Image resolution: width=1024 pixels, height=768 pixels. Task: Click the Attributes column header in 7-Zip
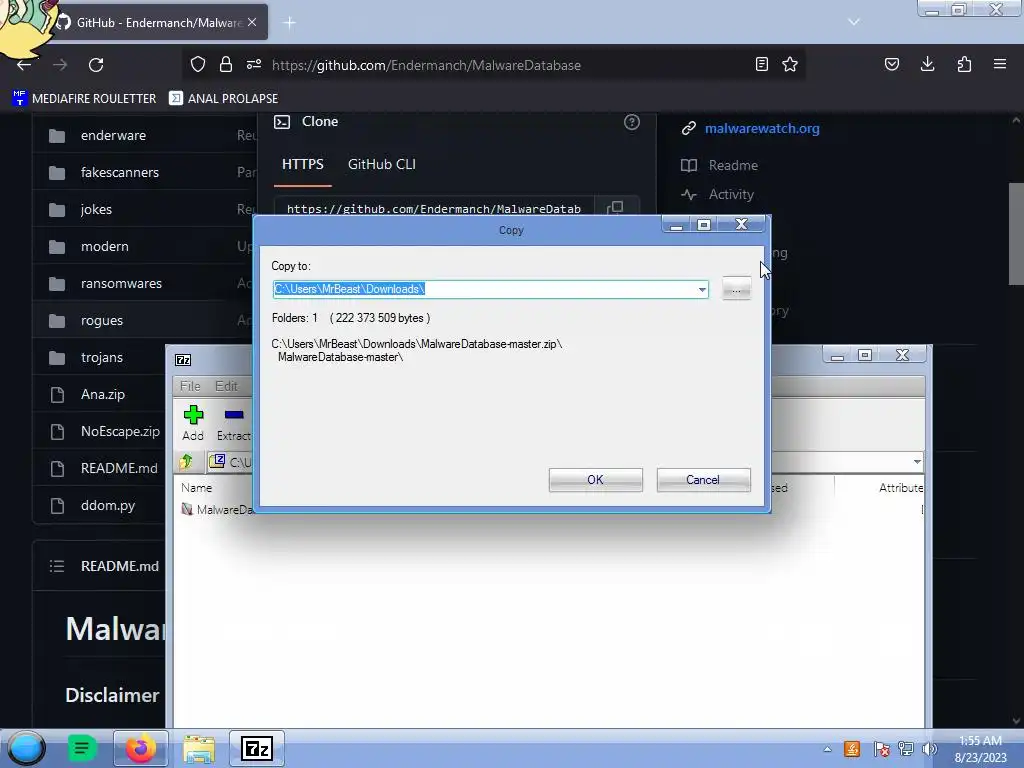901,488
